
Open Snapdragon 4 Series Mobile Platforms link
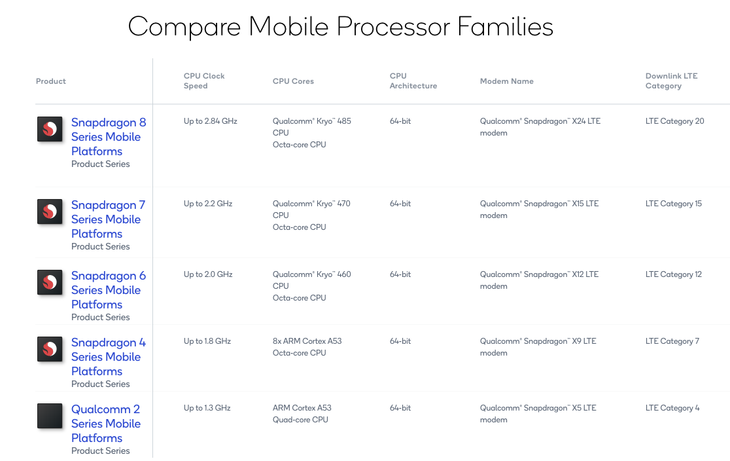tap(108, 357)
